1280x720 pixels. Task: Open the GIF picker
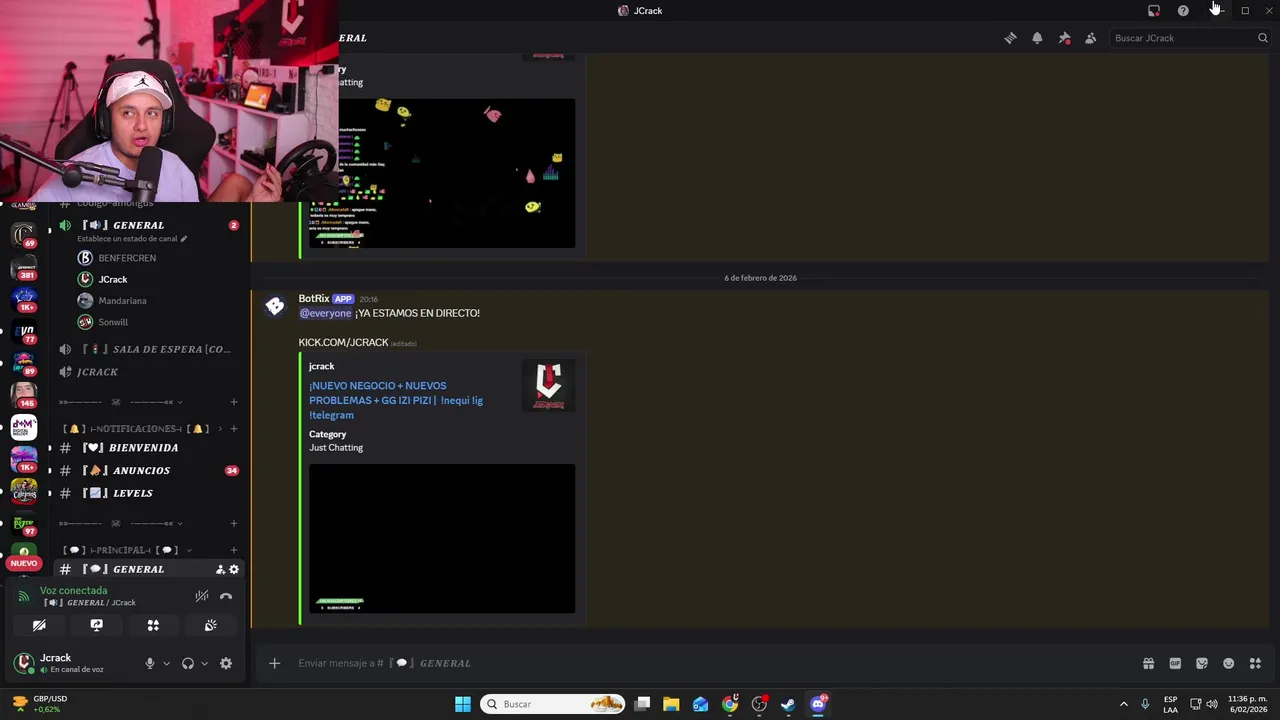[1175, 663]
